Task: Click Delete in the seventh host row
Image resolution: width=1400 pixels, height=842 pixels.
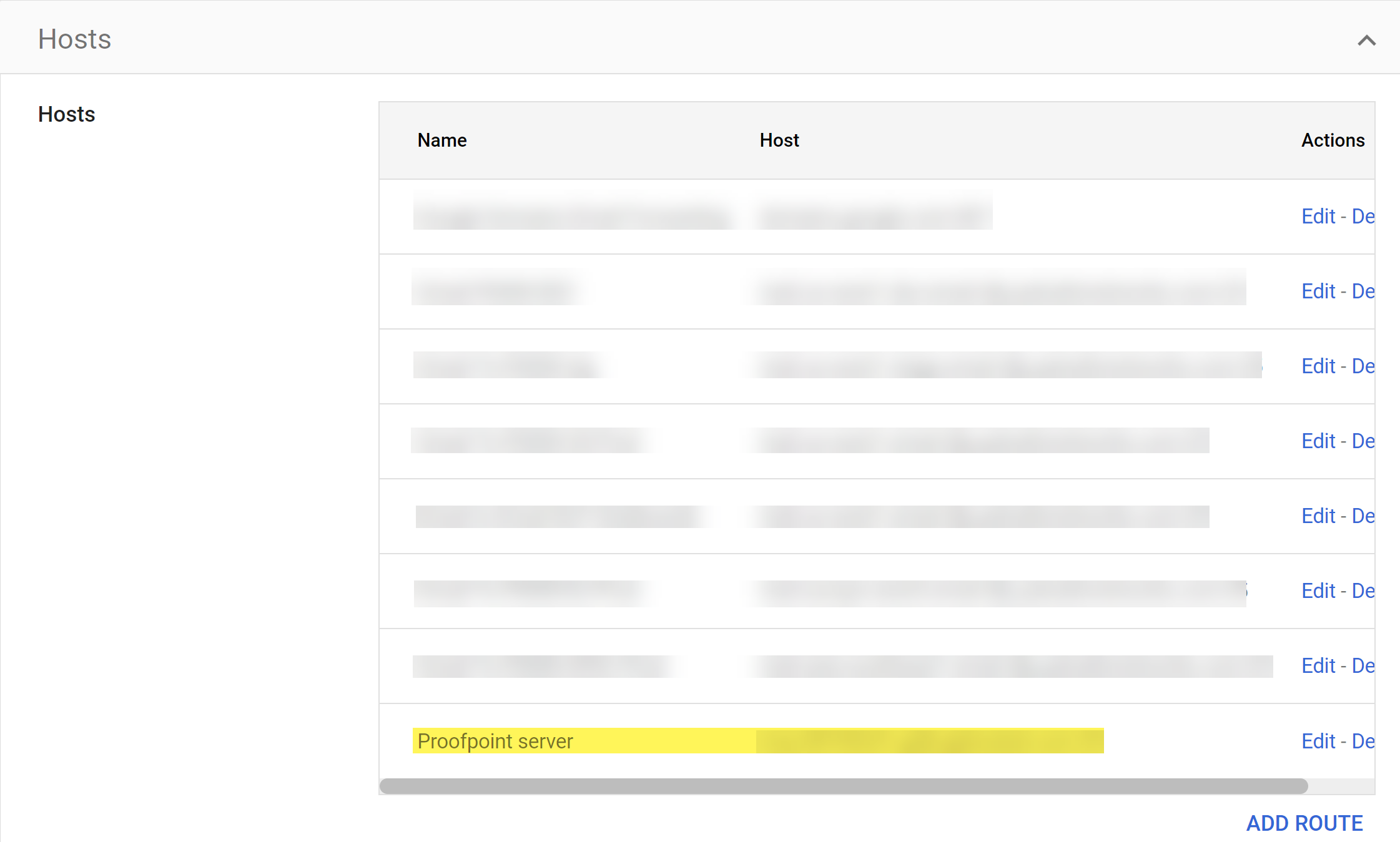Action: point(1363,666)
